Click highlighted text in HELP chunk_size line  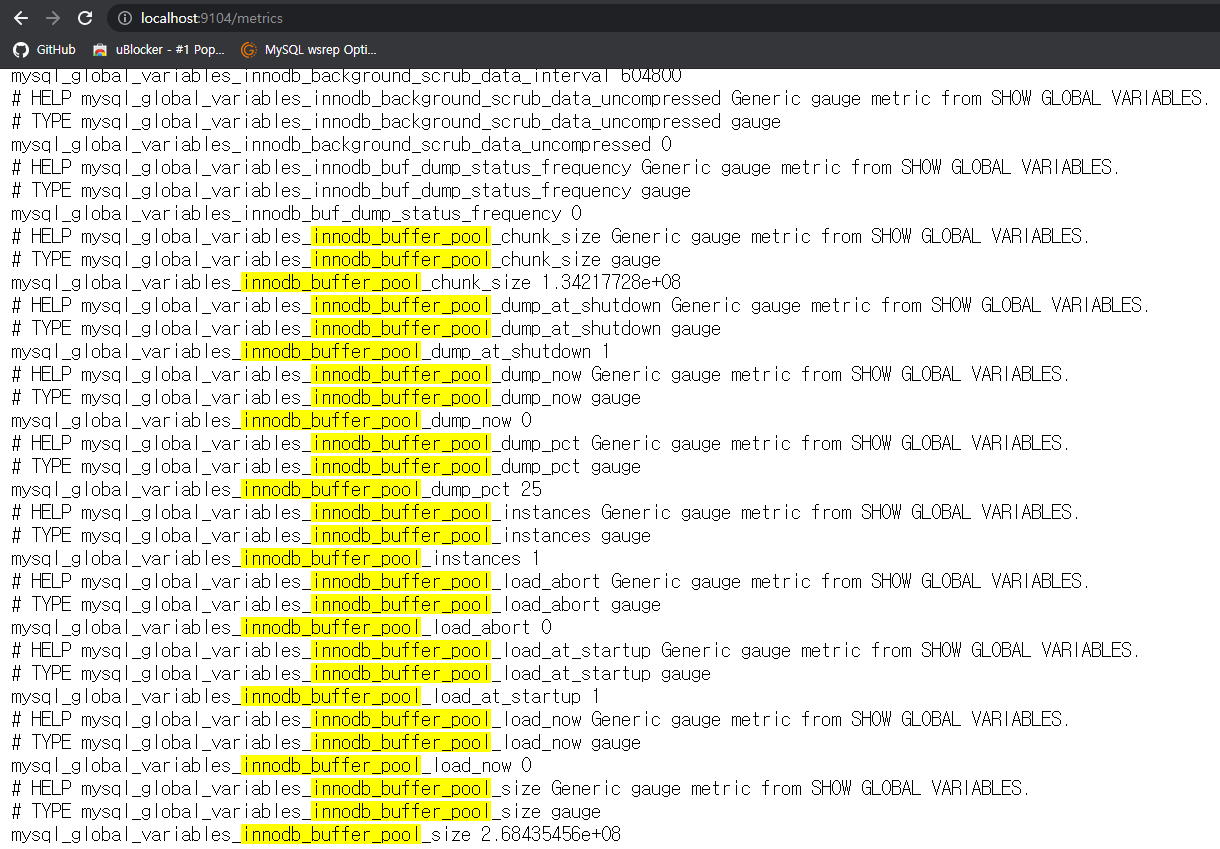(x=401, y=237)
